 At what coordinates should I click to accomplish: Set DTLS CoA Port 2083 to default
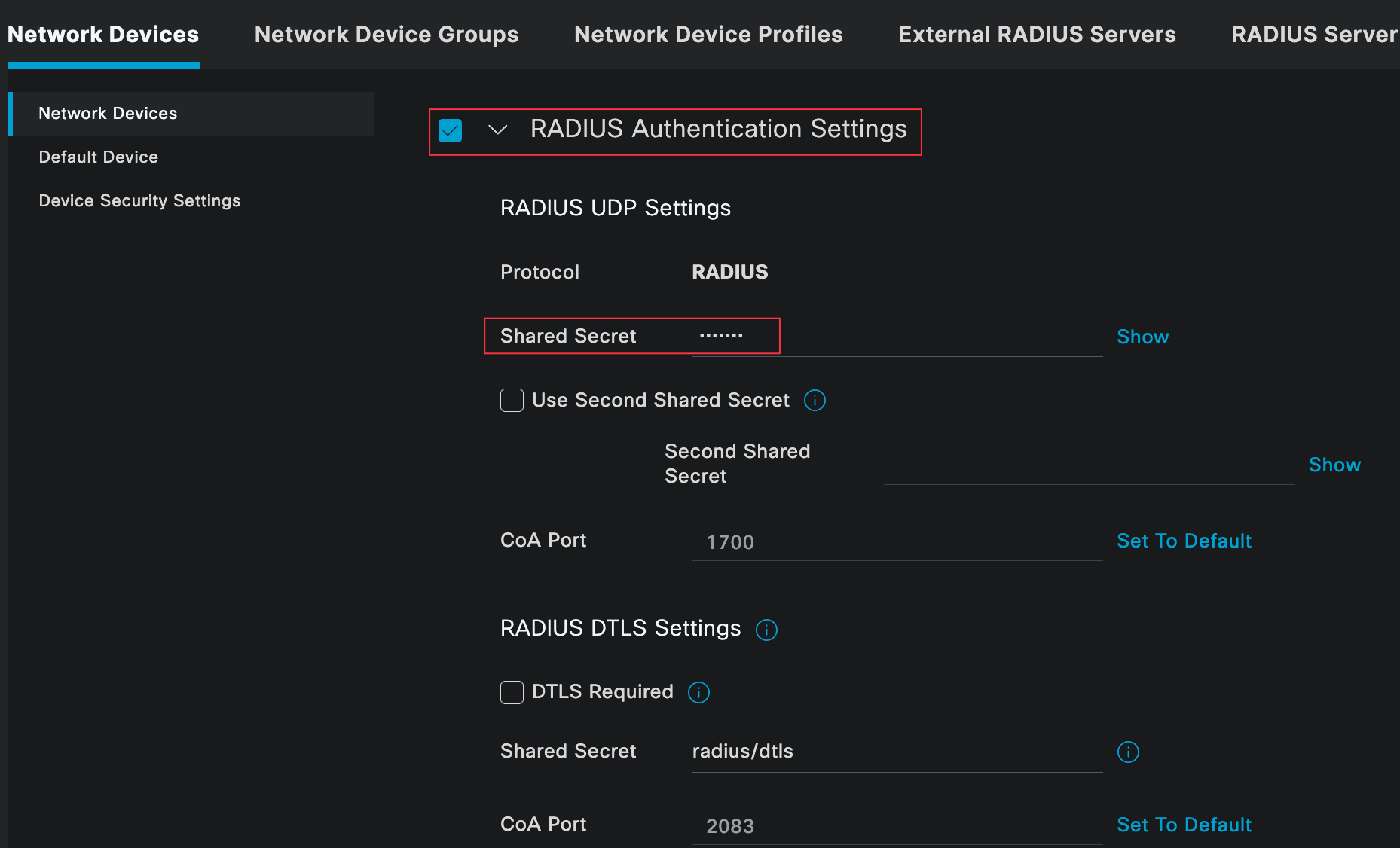click(x=1183, y=825)
